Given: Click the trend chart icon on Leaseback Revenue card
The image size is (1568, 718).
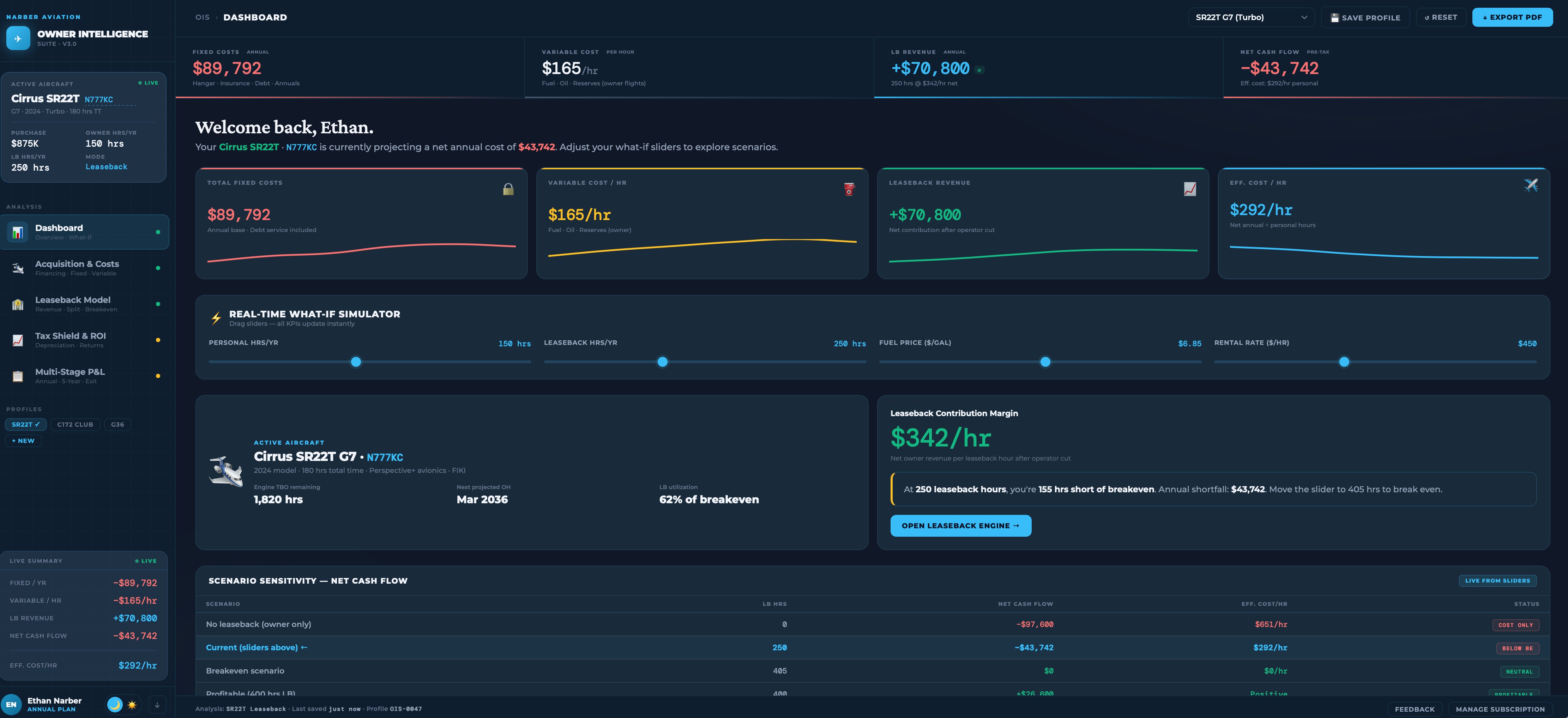Looking at the screenshot, I should click(1190, 189).
